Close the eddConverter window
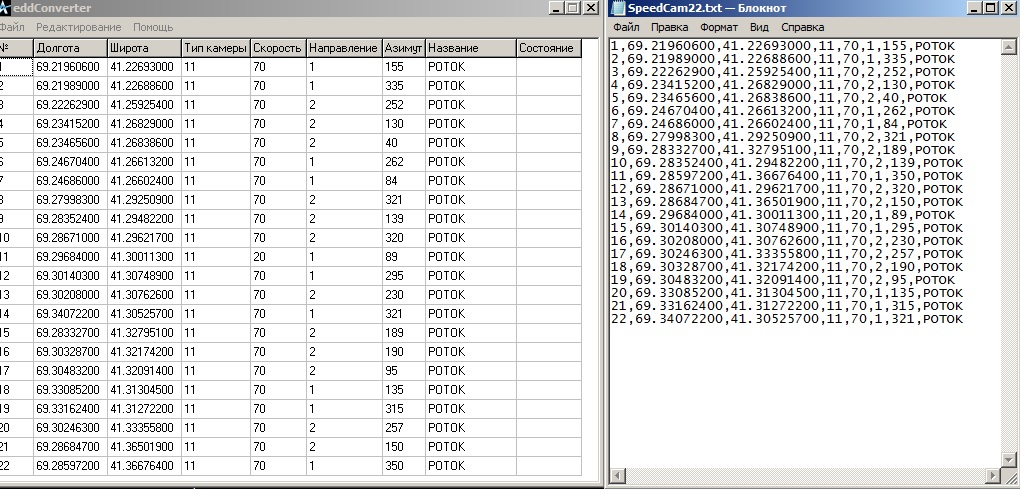This screenshot has width=1020, height=489. click(591, 8)
